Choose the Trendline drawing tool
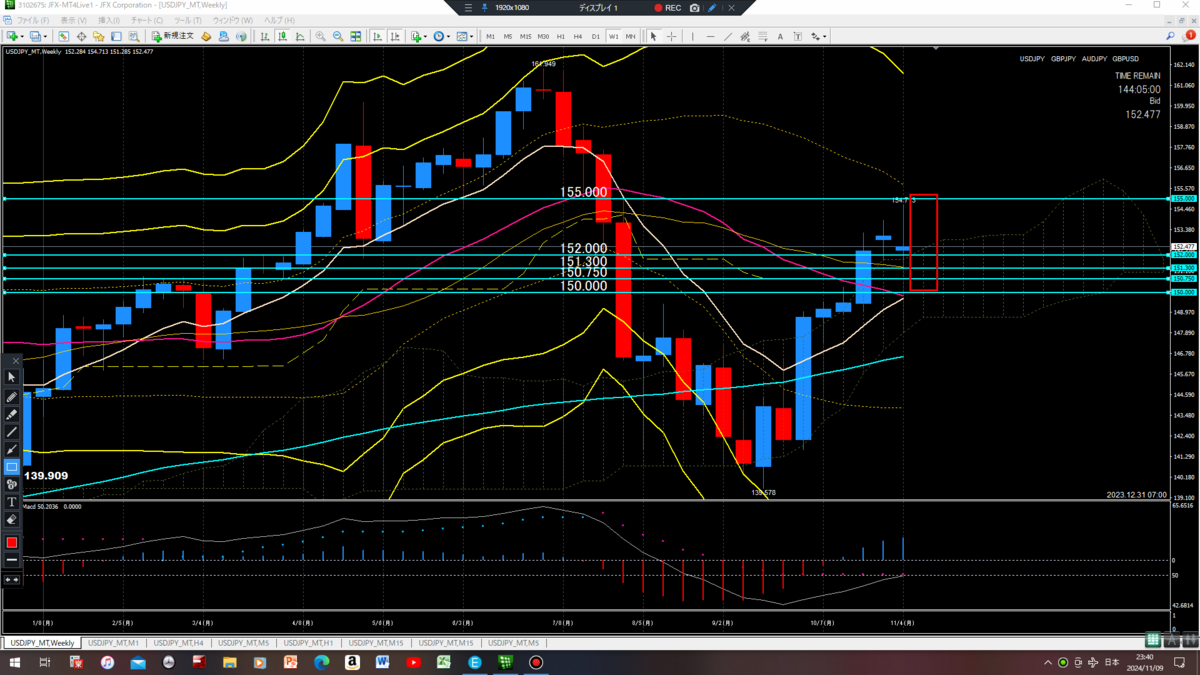Image resolution: width=1200 pixels, height=675 pixels. [x=727, y=36]
